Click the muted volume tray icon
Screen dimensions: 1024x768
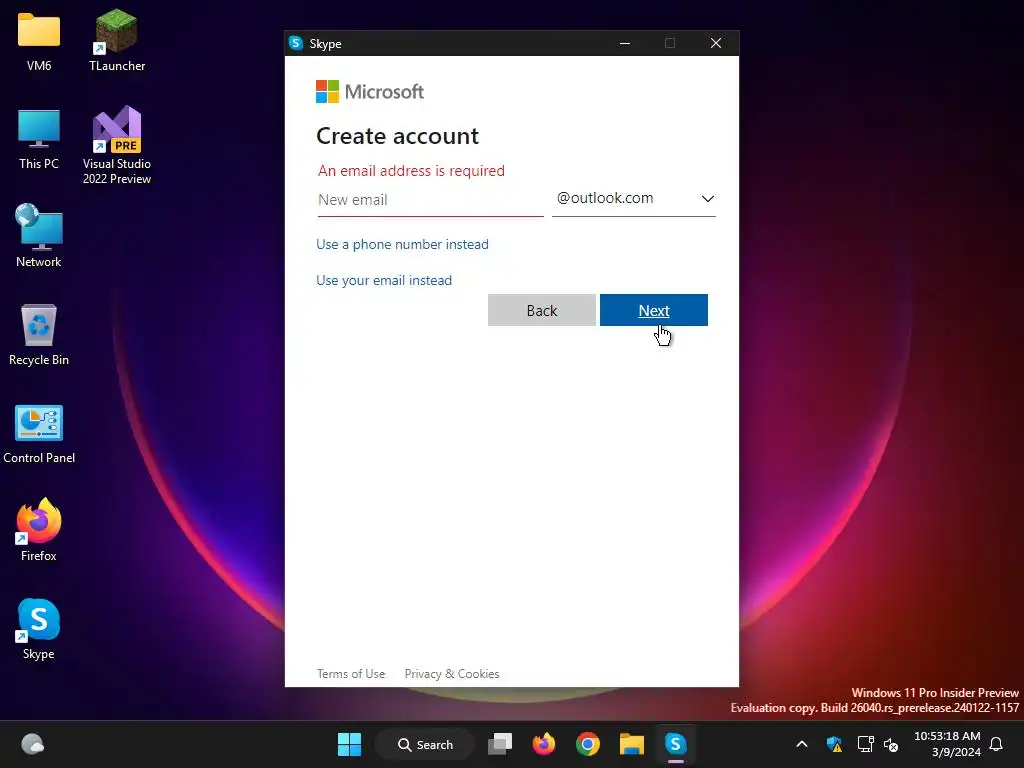click(891, 744)
